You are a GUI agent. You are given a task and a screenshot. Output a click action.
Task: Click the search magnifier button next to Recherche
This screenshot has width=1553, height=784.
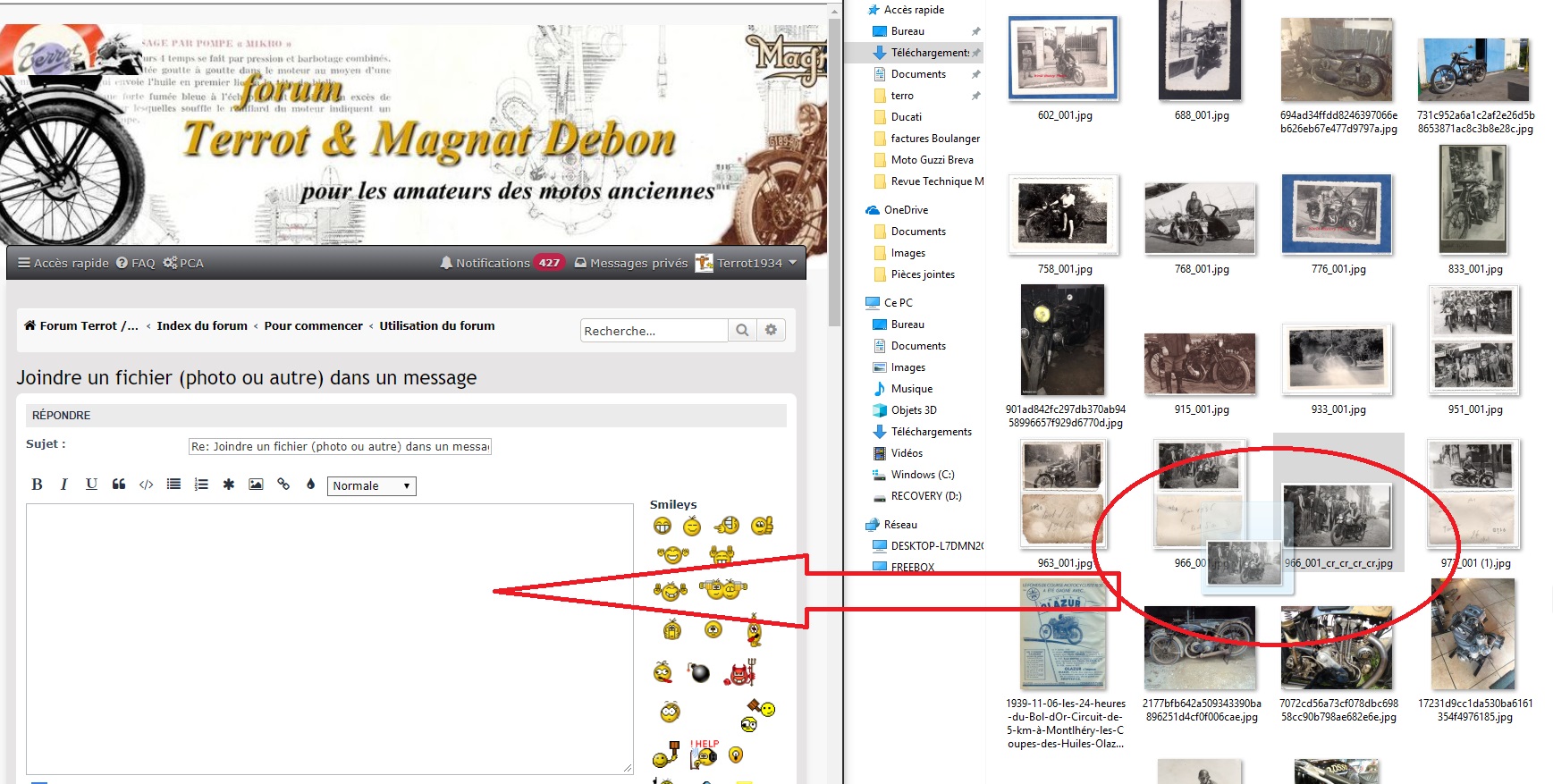(742, 330)
